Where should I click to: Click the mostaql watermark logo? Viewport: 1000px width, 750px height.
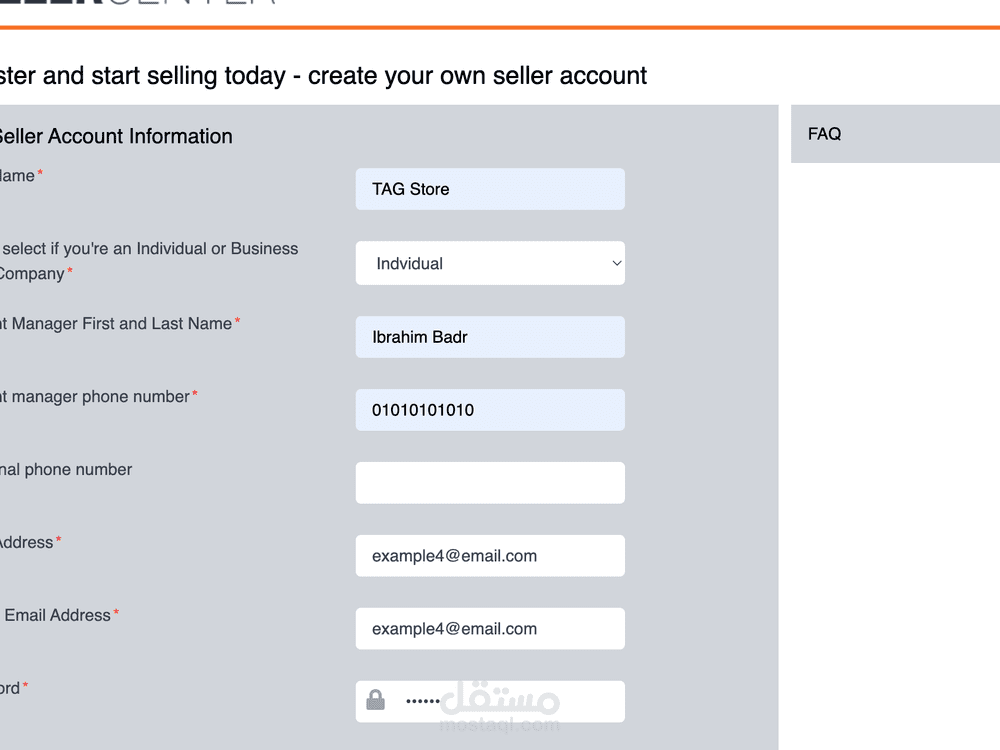click(x=500, y=706)
